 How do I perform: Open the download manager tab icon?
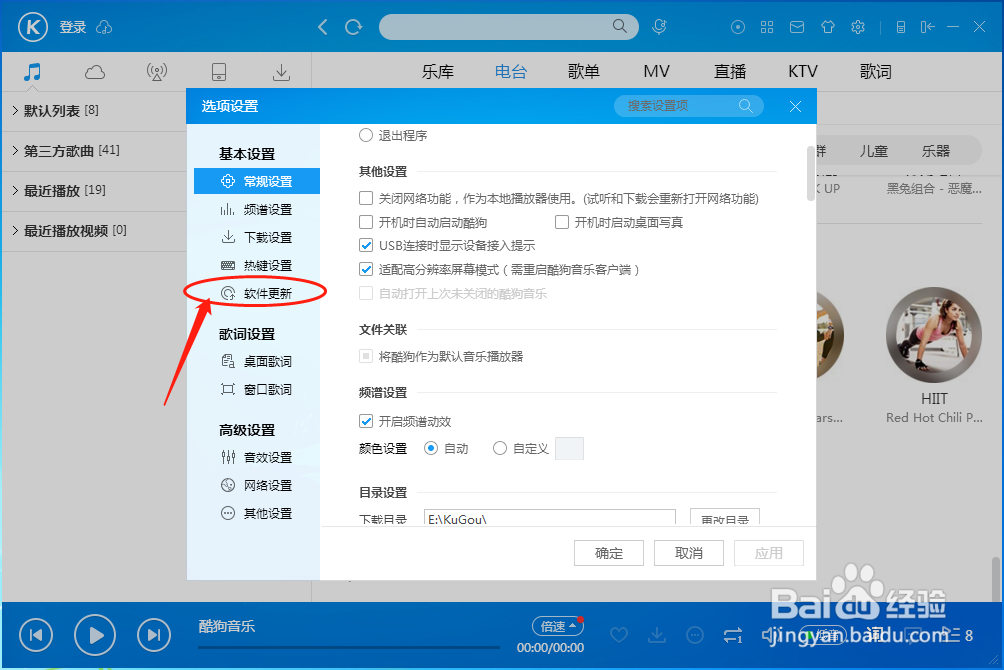[x=281, y=72]
